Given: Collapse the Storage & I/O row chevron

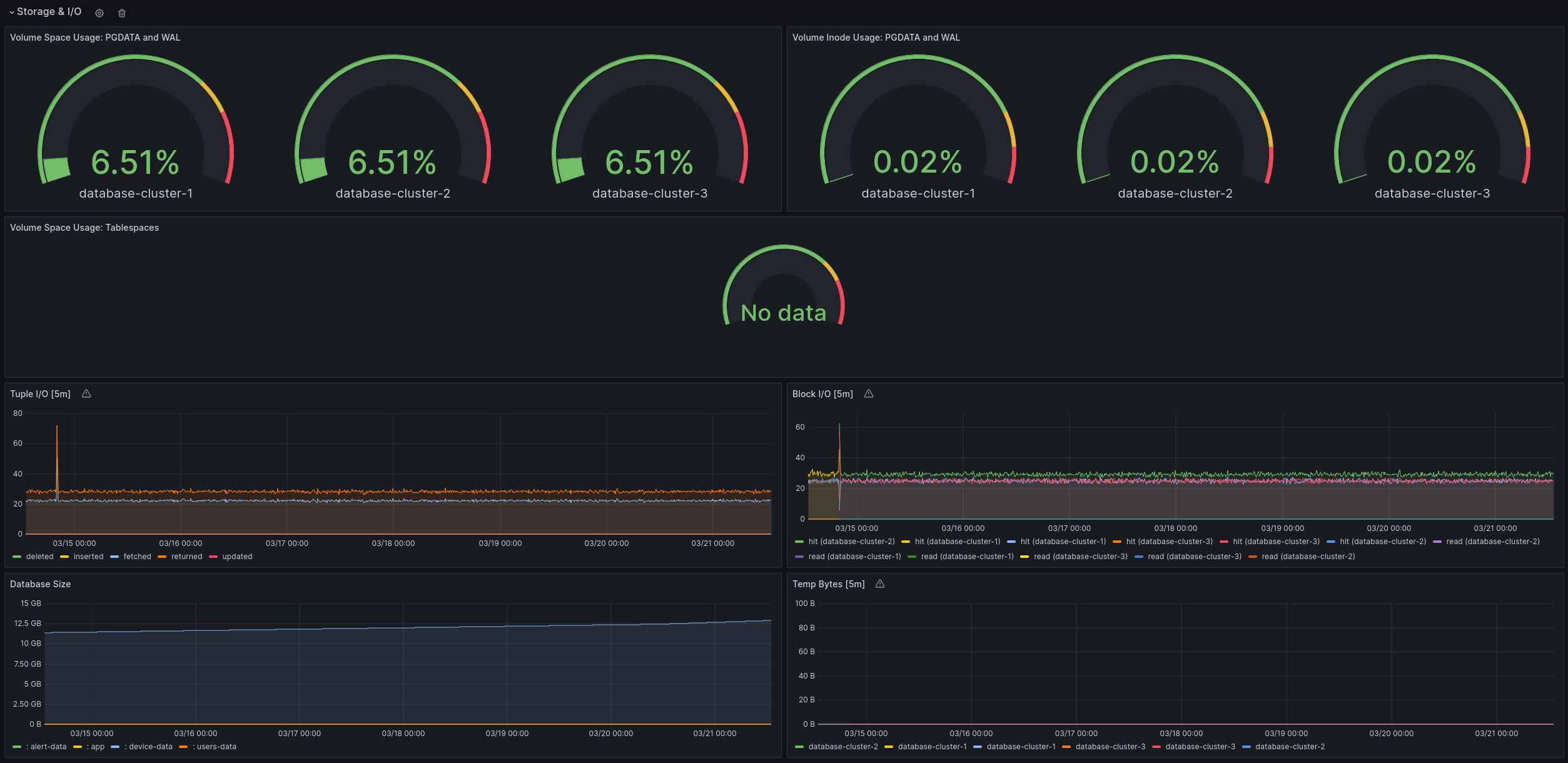Looking at the screenshot, I should [12, 13].
